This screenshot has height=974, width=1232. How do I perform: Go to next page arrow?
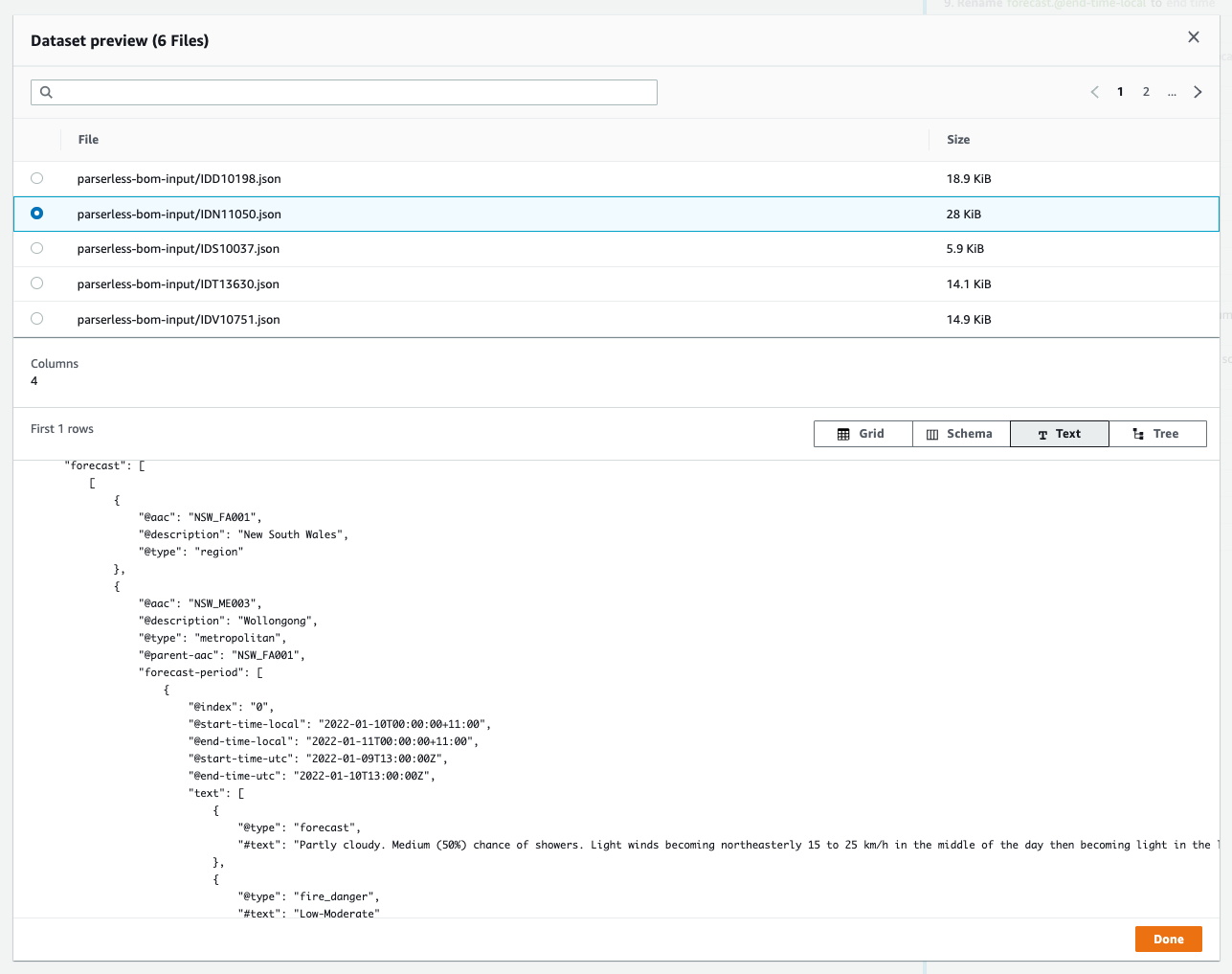pyautogui.click(x=1198, y=92)
